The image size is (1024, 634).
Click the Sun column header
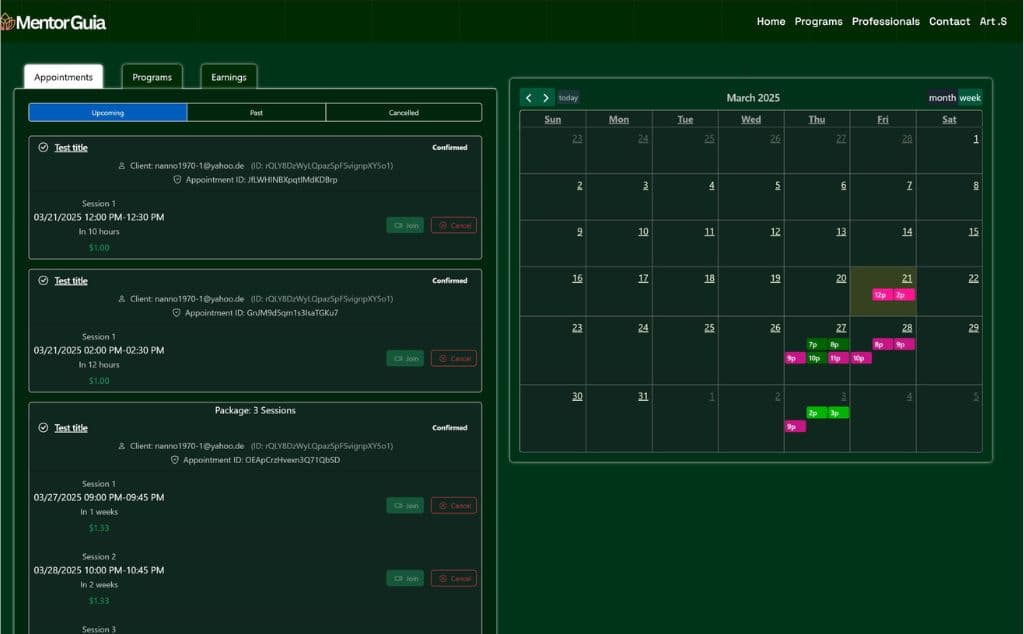(552, 119)
